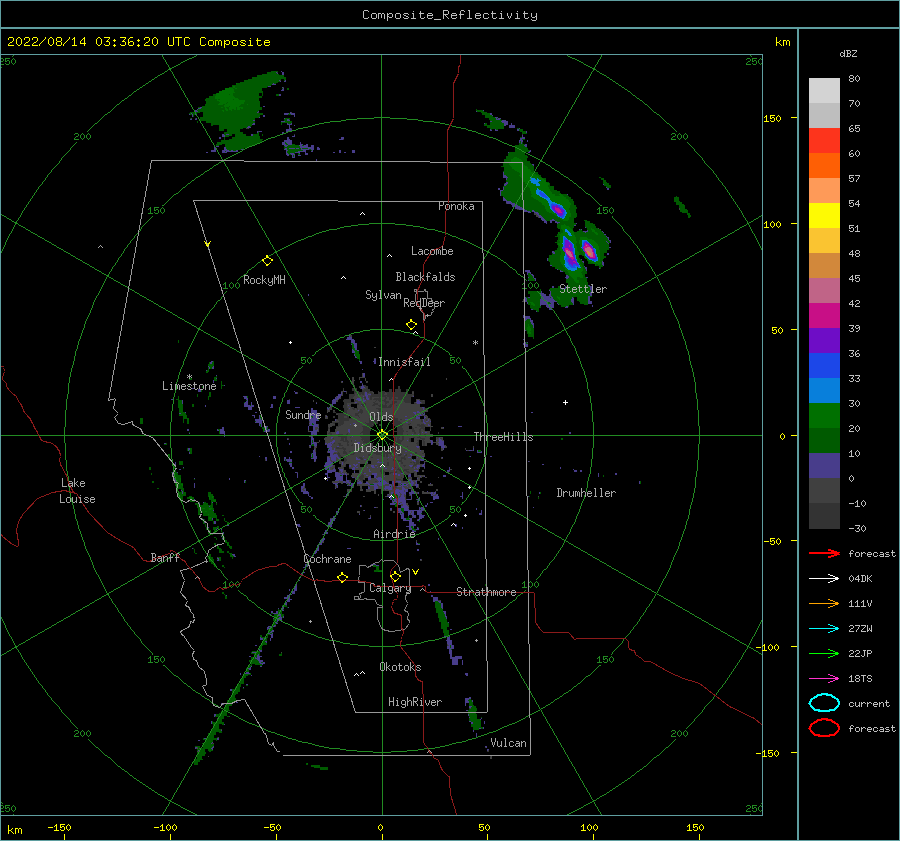Click the yellow diamond marker above Calgary

395,576
